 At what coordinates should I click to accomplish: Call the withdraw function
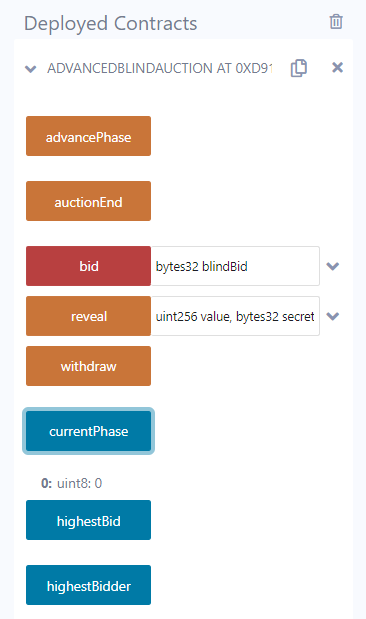(x=88, y=366)
